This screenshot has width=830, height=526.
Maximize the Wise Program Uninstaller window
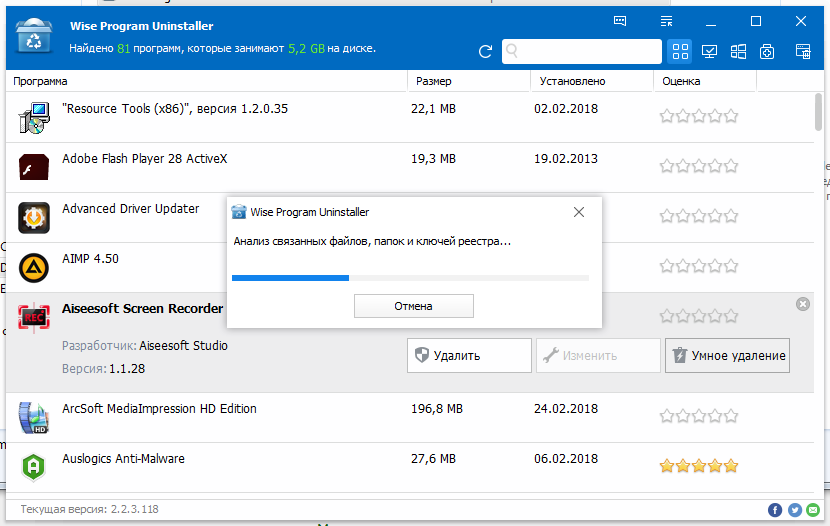point(756,21)
